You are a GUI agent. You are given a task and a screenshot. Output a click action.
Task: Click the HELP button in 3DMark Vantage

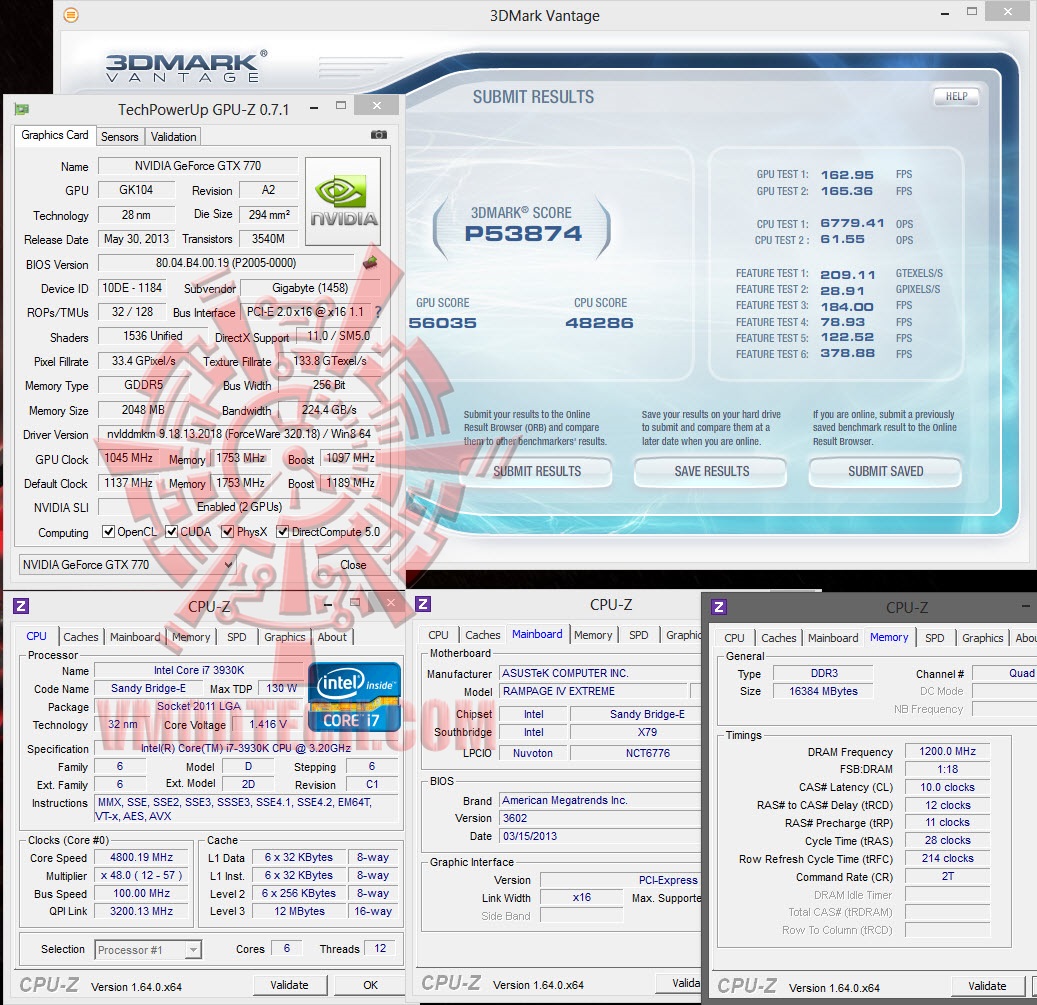956,97
